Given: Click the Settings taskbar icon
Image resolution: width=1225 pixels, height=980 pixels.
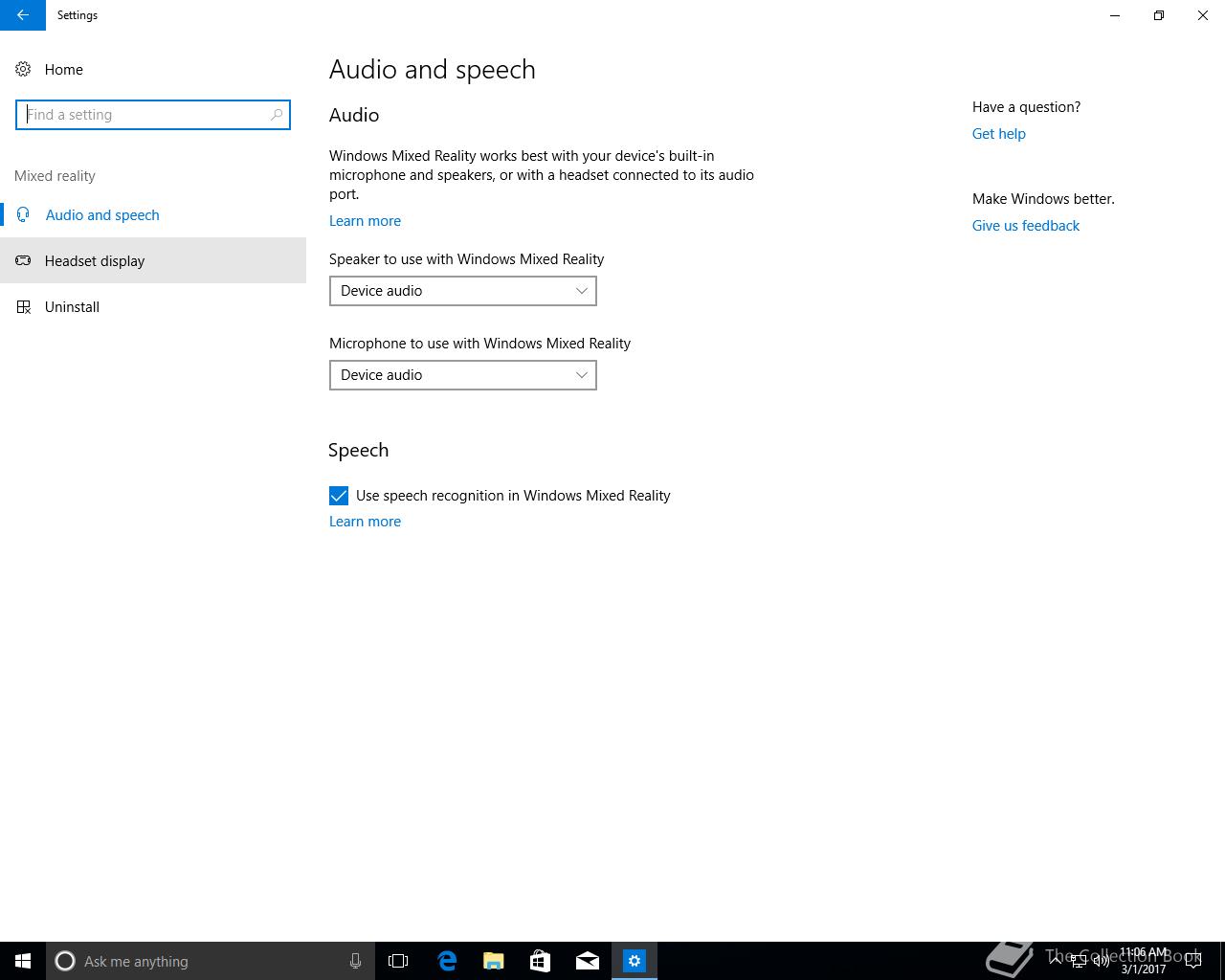Looking at the screenshot, I should [x=635, y=961].
